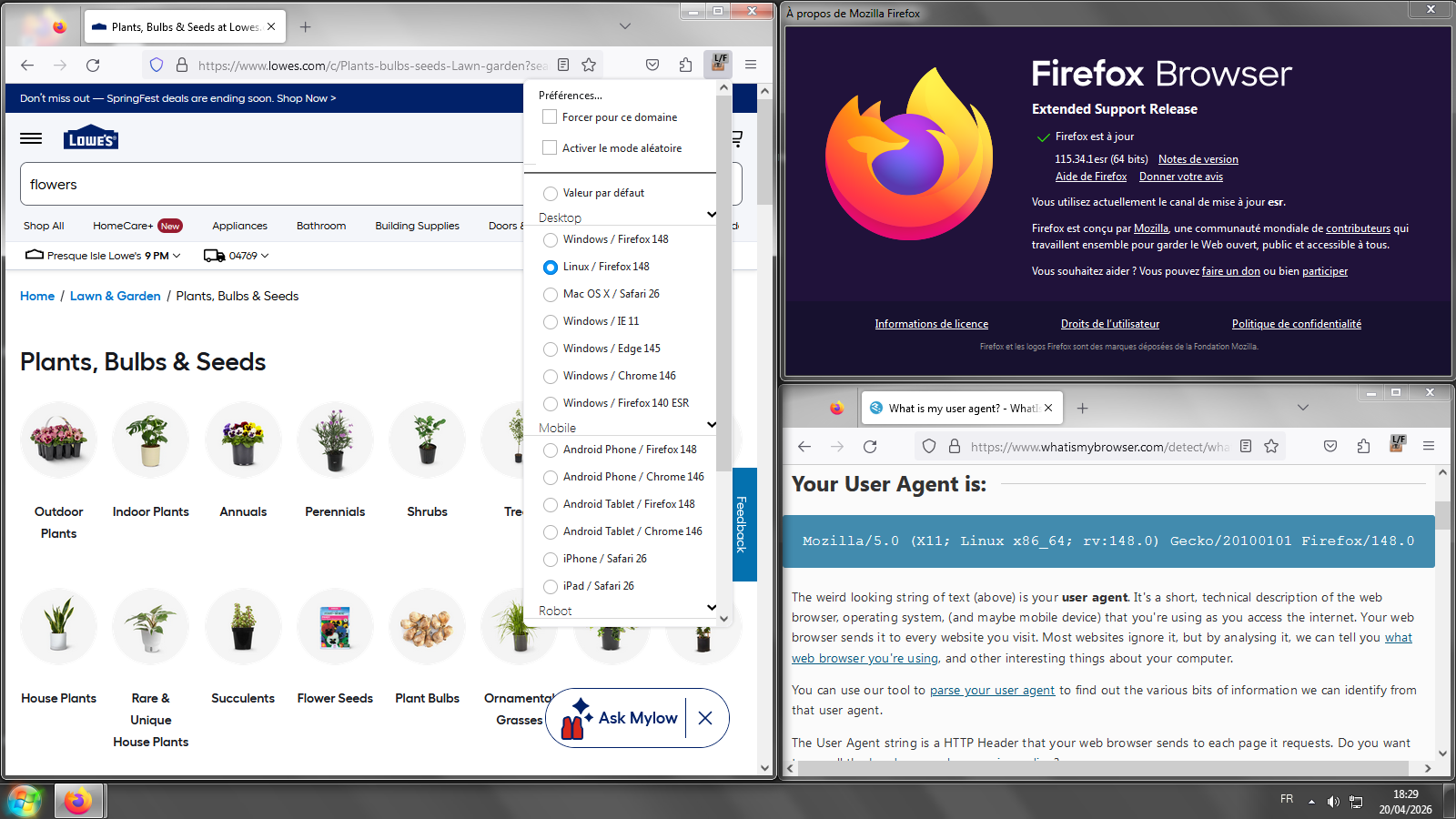Select iPhone / Safari 26 user agent

click(x=551, y=559)
